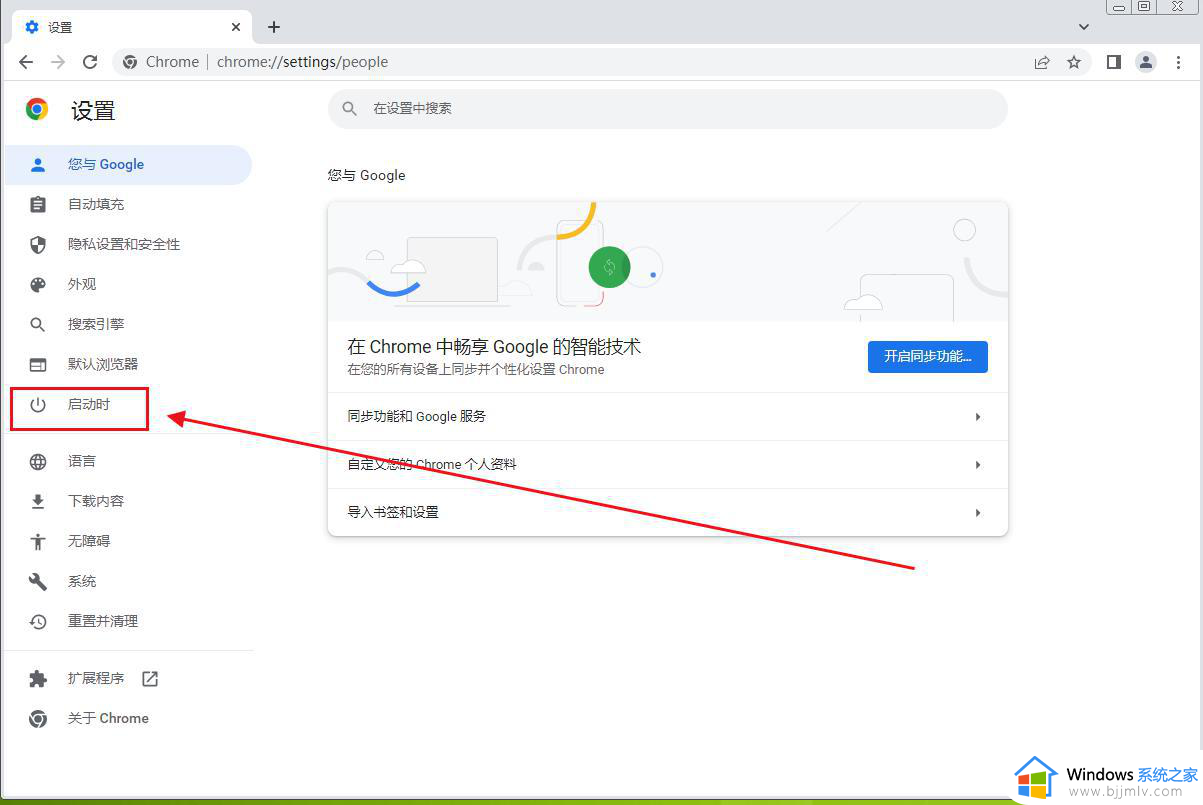
Task: Open 自定义您的 Chrome 个人资料 row
Action: [668, 465]
